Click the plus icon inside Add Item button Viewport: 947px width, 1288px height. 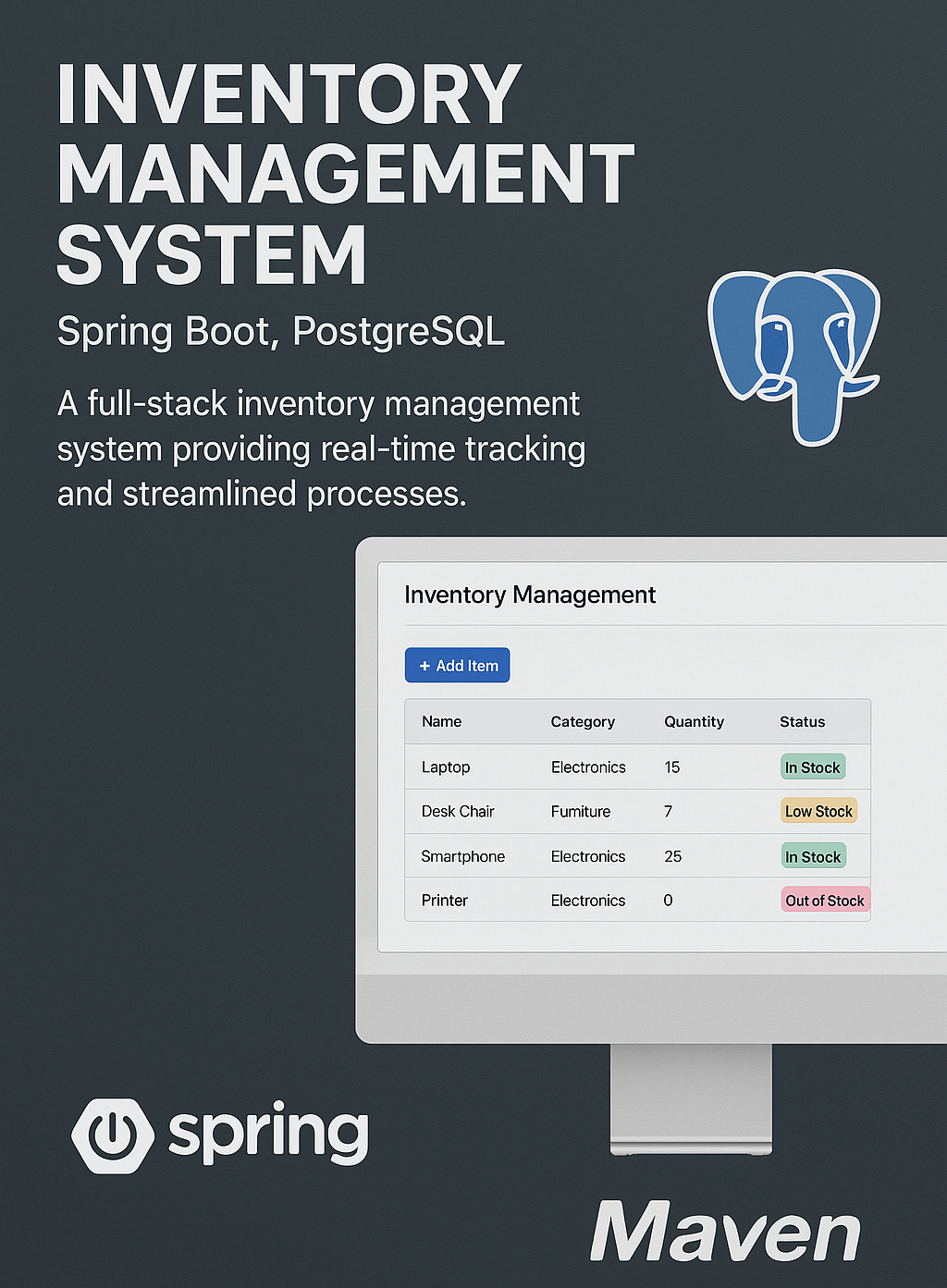(425, 665)
